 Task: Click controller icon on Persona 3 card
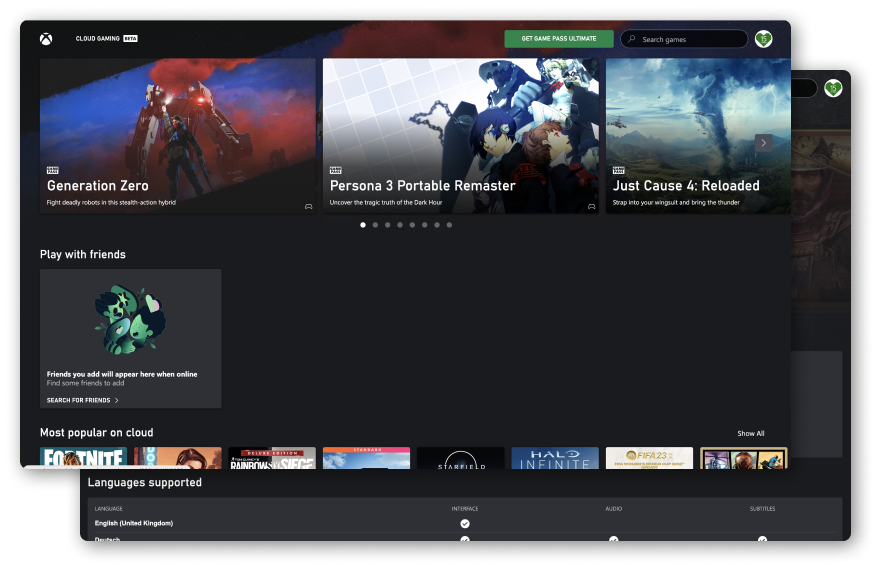click(x=591, y=207)
